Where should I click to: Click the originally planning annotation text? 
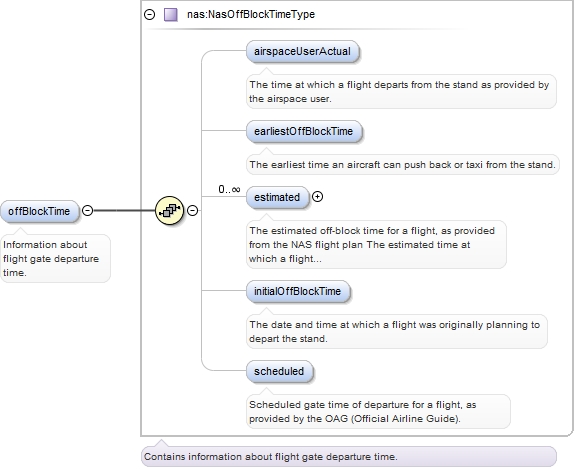click(397, 331)
